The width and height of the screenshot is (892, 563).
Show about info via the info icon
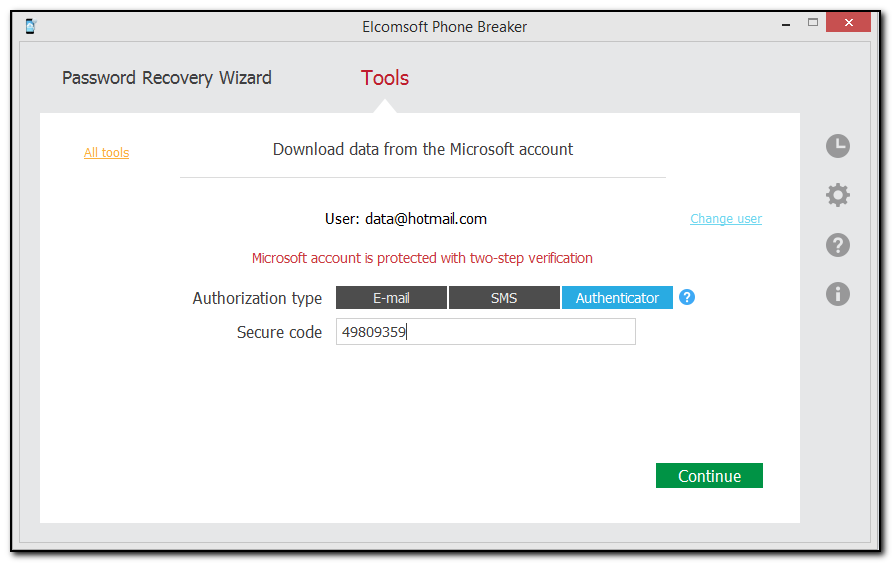(837, 294)
